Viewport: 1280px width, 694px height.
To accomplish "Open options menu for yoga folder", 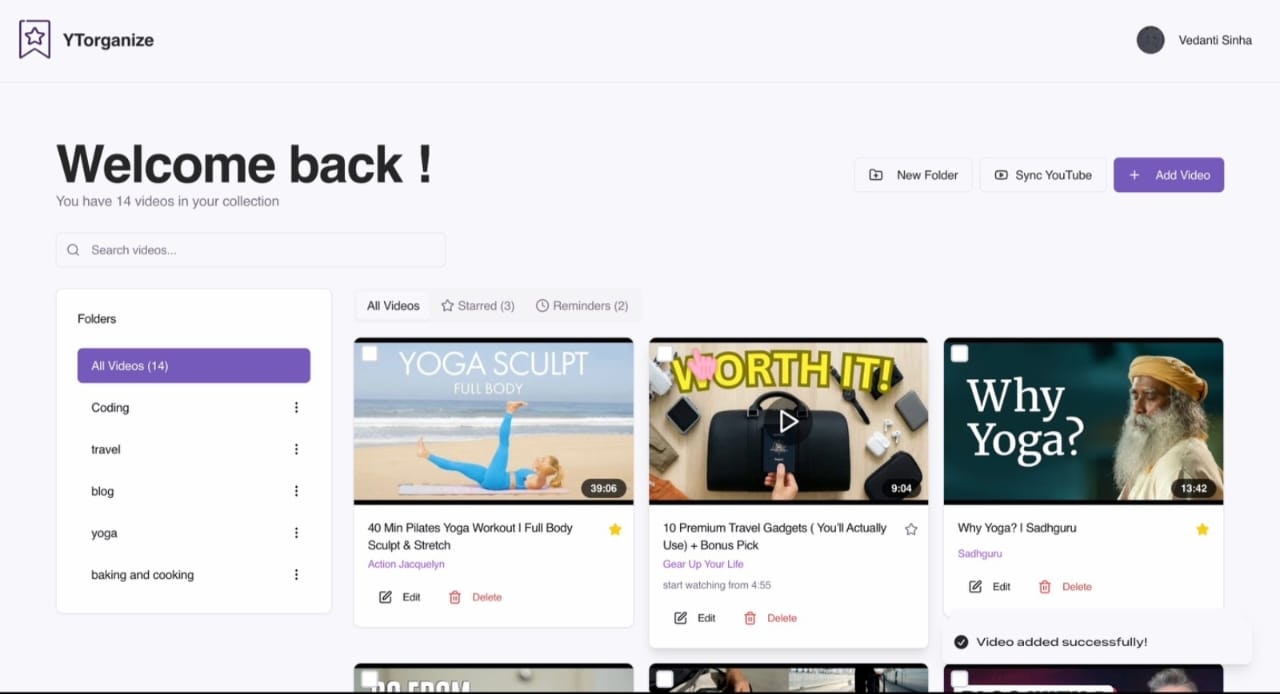I will pos(296,533).
